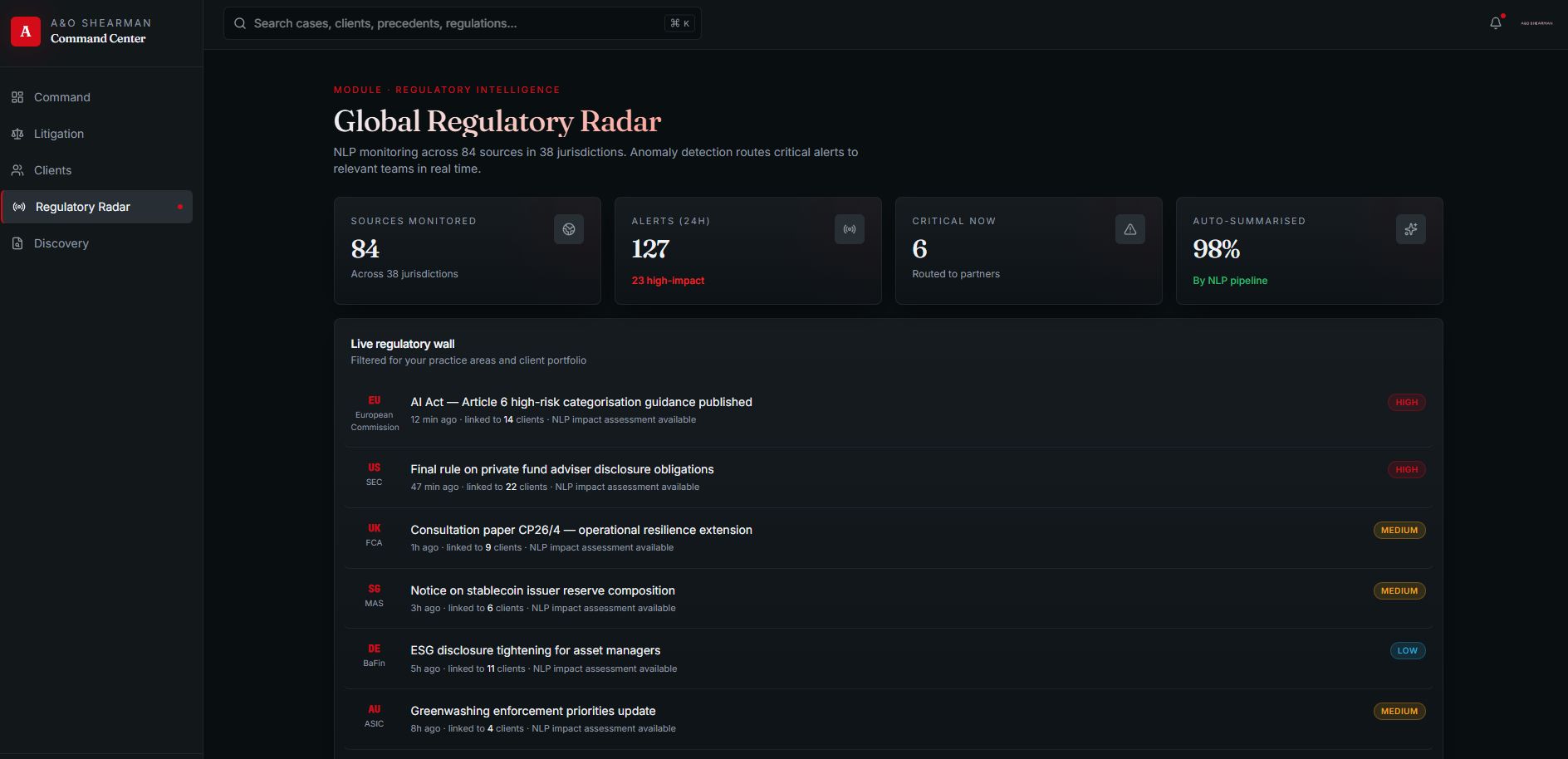The height and width of the screenshot is (759, 1568).
Task: Click 'Across 38 jurisdictions' text
Action: click(x=404, y=274)
